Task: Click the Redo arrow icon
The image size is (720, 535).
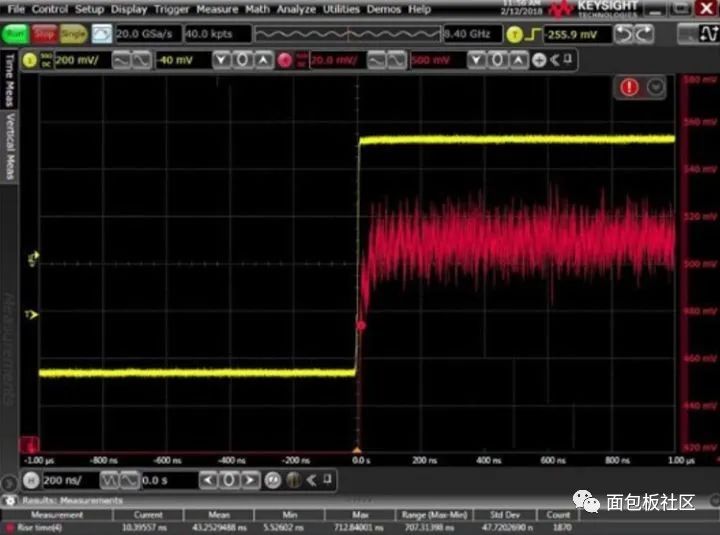Action: (644, 34)
